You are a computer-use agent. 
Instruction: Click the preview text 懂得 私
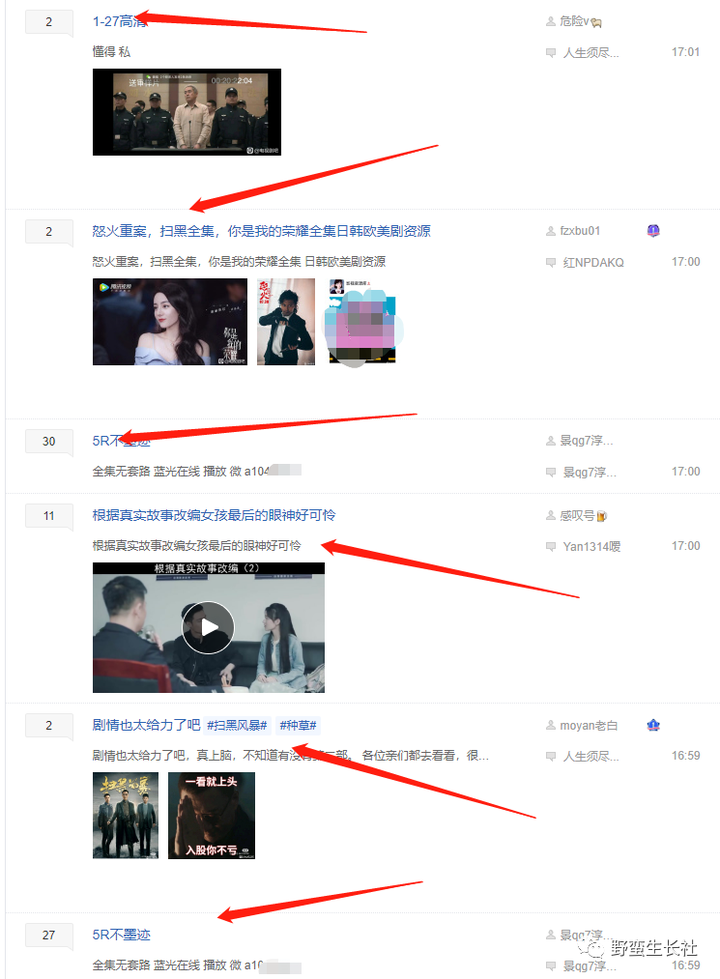(111, 52)
